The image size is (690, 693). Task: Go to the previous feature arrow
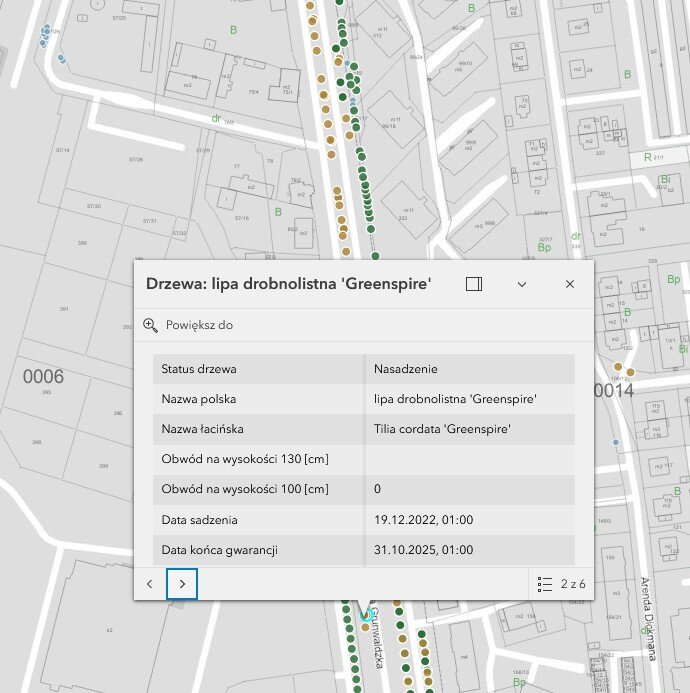149,583
